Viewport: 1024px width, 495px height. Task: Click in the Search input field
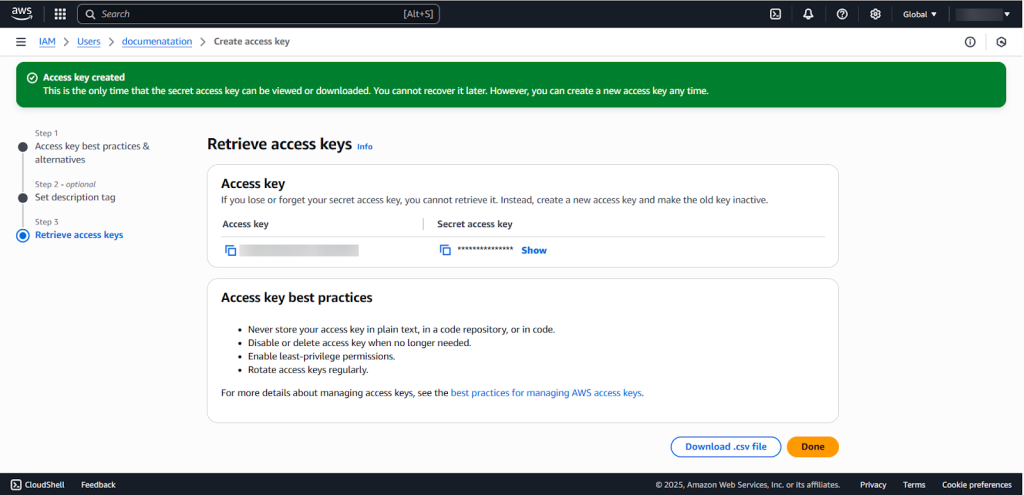pos(260,14)
